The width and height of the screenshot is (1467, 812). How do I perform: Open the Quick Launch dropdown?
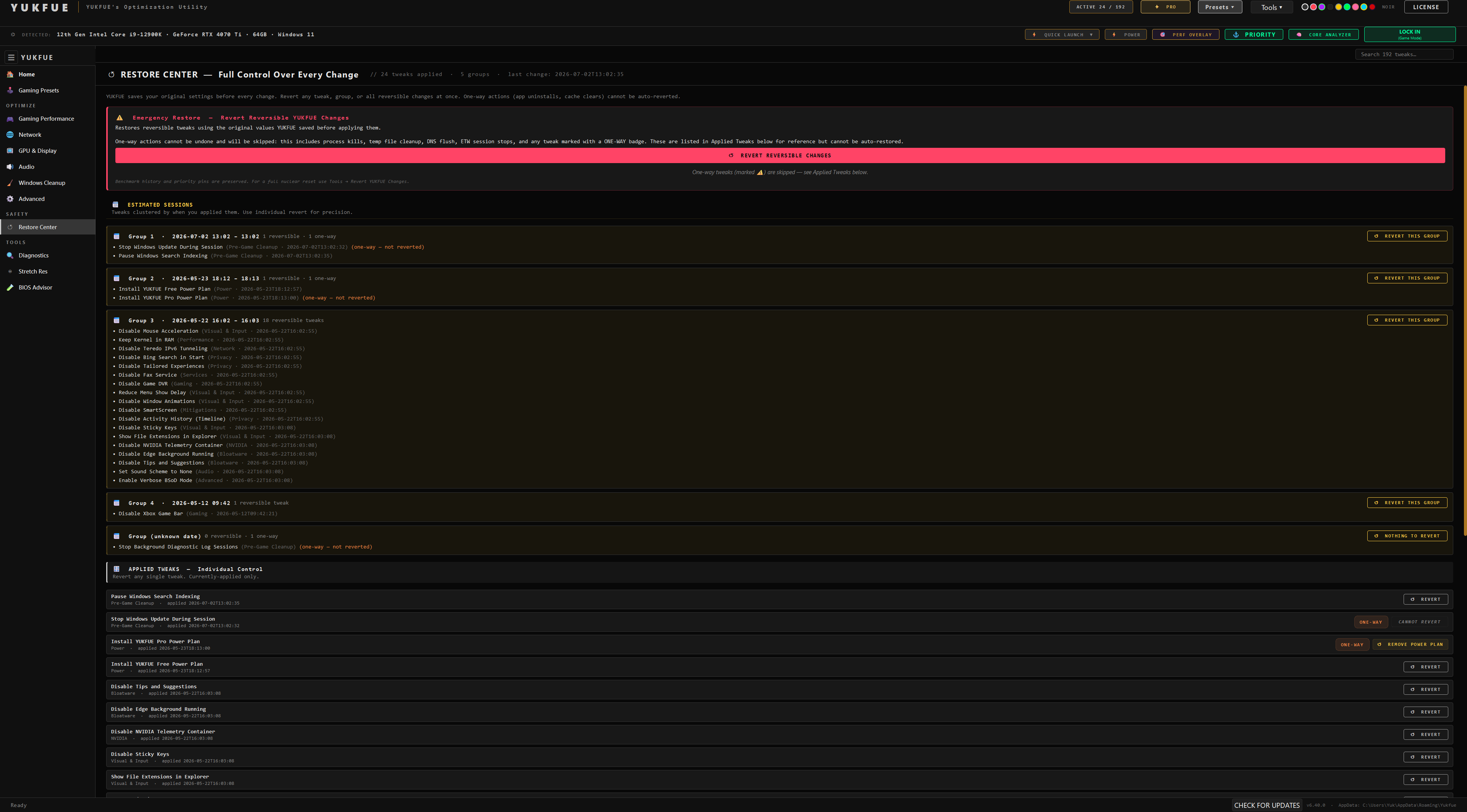coord(1062,35)
